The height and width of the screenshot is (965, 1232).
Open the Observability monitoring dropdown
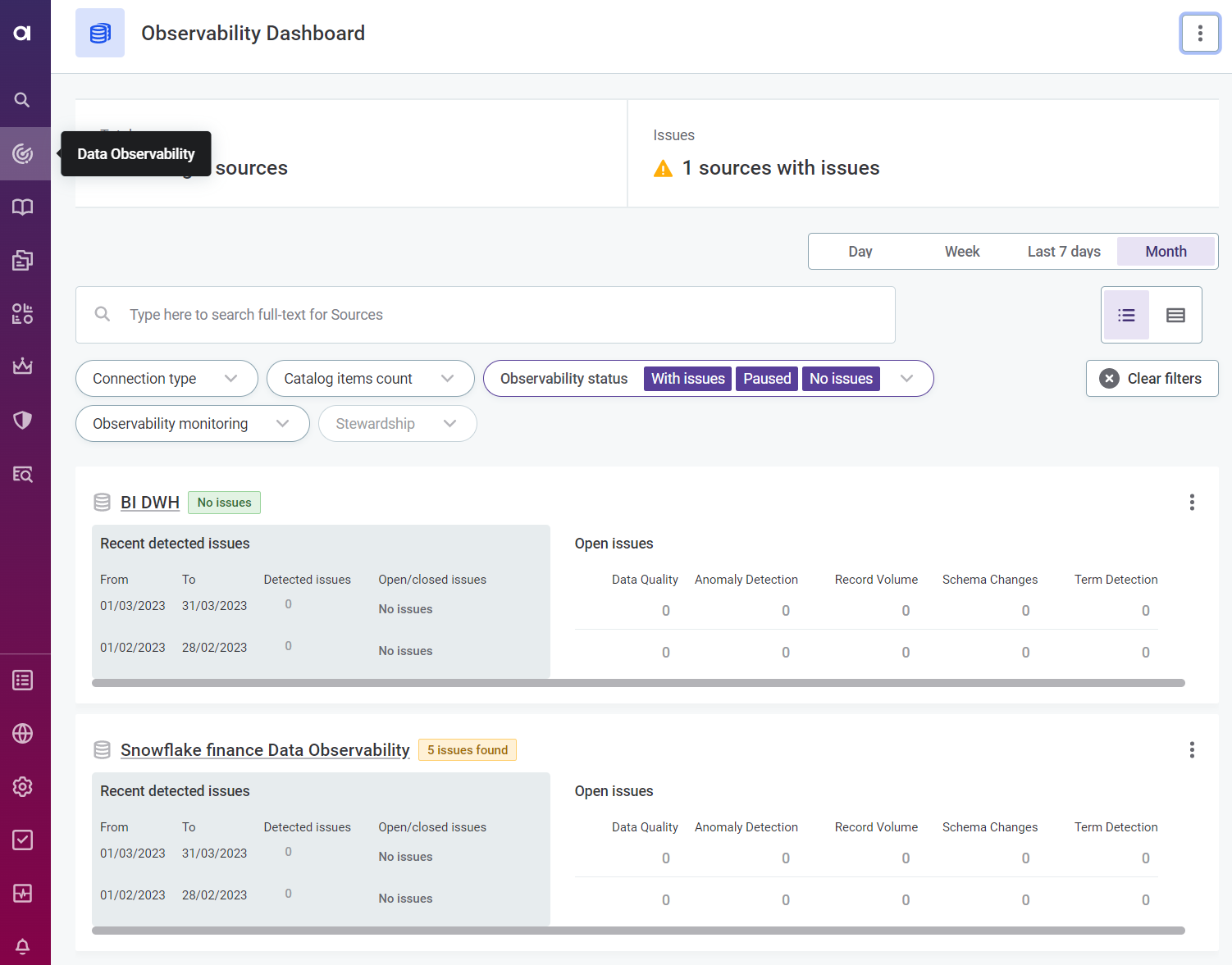point(192,424)
